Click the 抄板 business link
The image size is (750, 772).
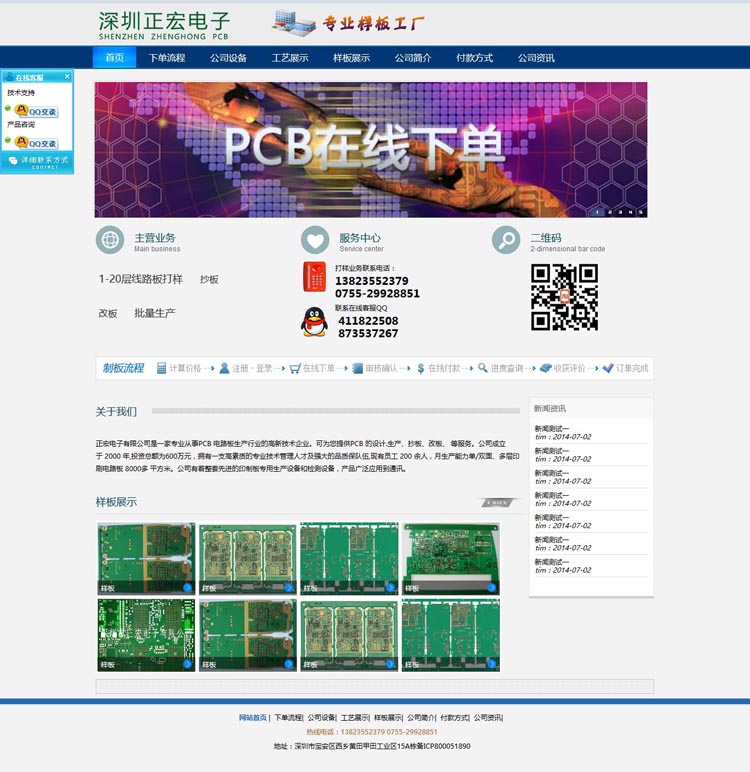click(x=209, y=280)
